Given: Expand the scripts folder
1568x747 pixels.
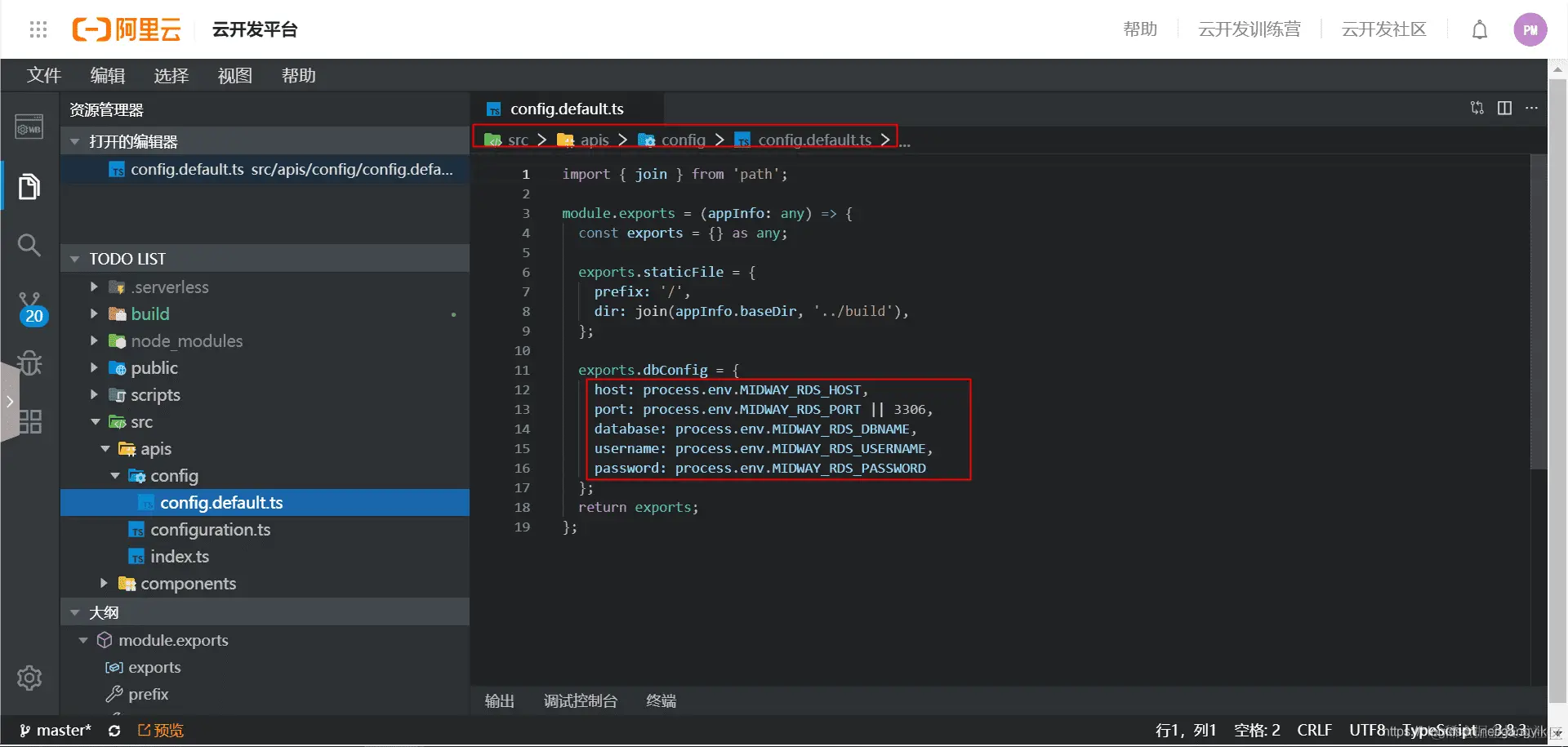Looking at the screenshot, I should pyautogui.click(x=94, y=395).
